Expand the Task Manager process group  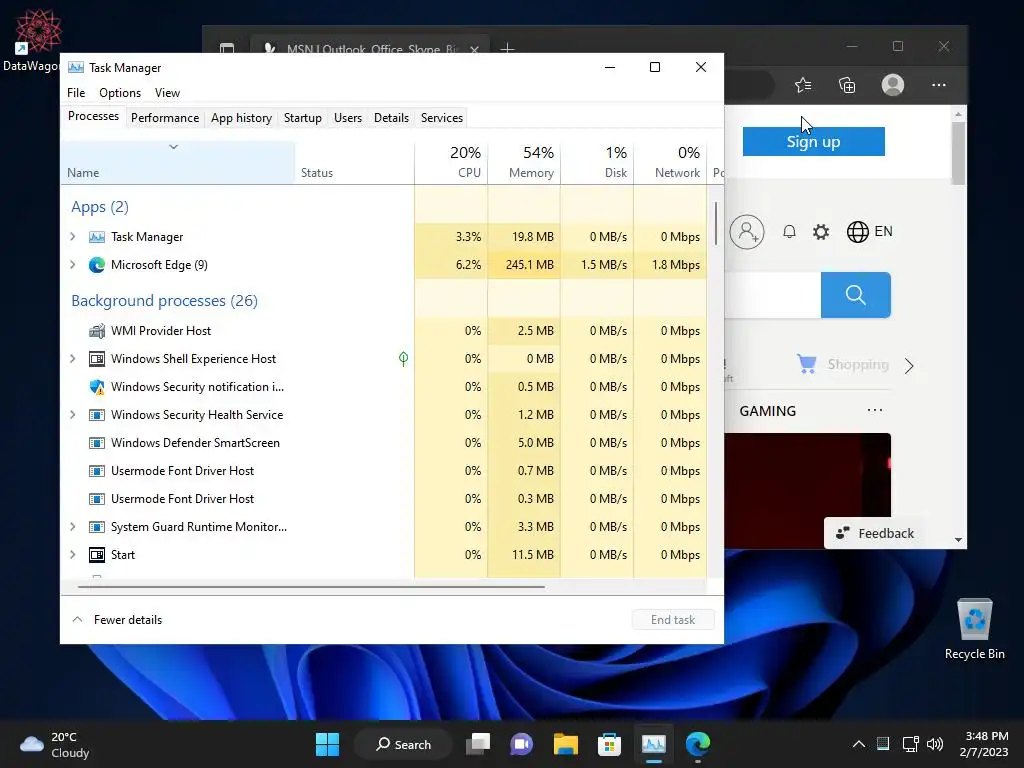[x=72, y=236]
